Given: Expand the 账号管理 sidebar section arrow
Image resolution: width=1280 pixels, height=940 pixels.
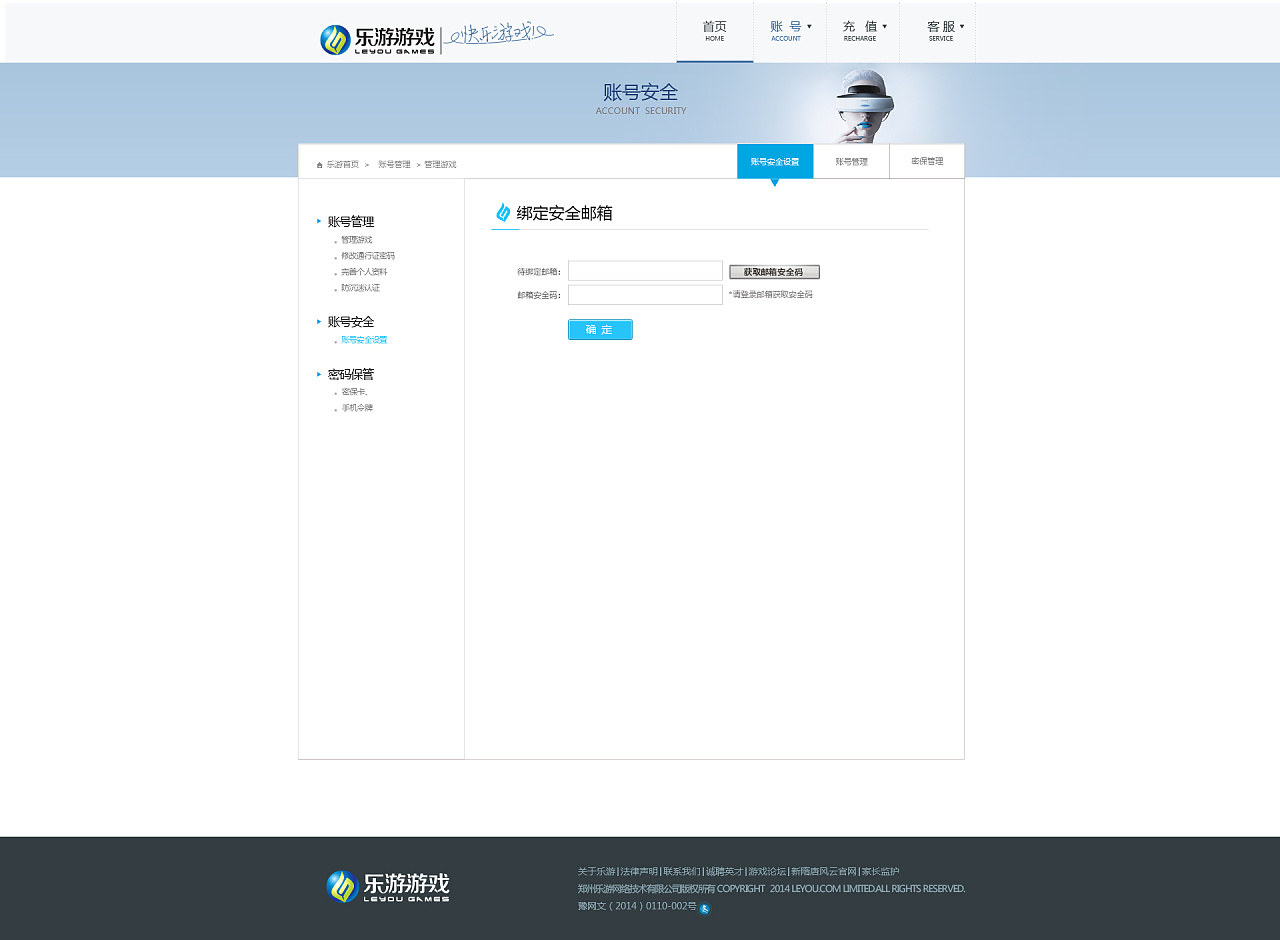Looking at the screenshot, I should pos(318,221).
